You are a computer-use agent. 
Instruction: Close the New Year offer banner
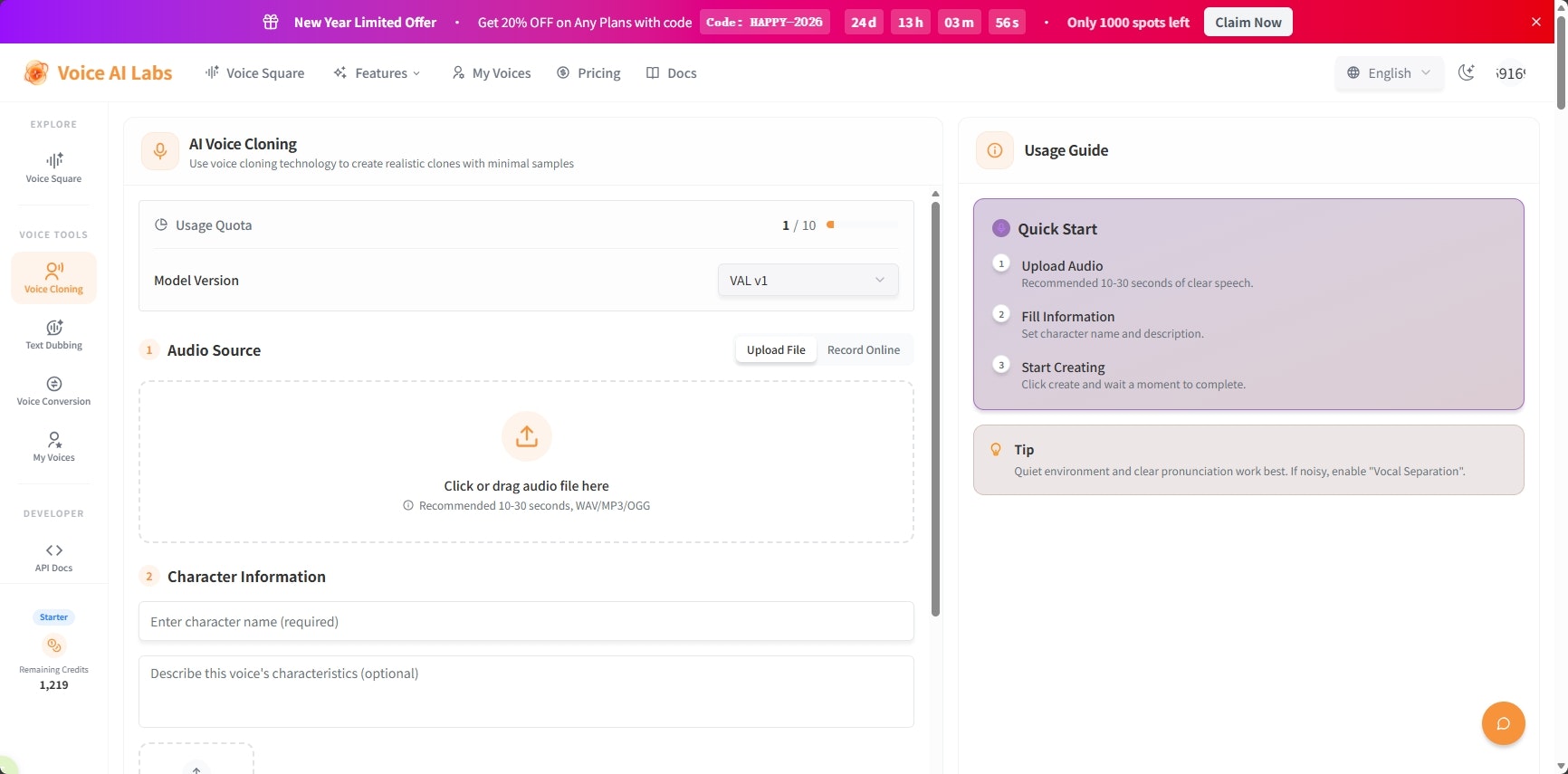[x=1536, y=22]
